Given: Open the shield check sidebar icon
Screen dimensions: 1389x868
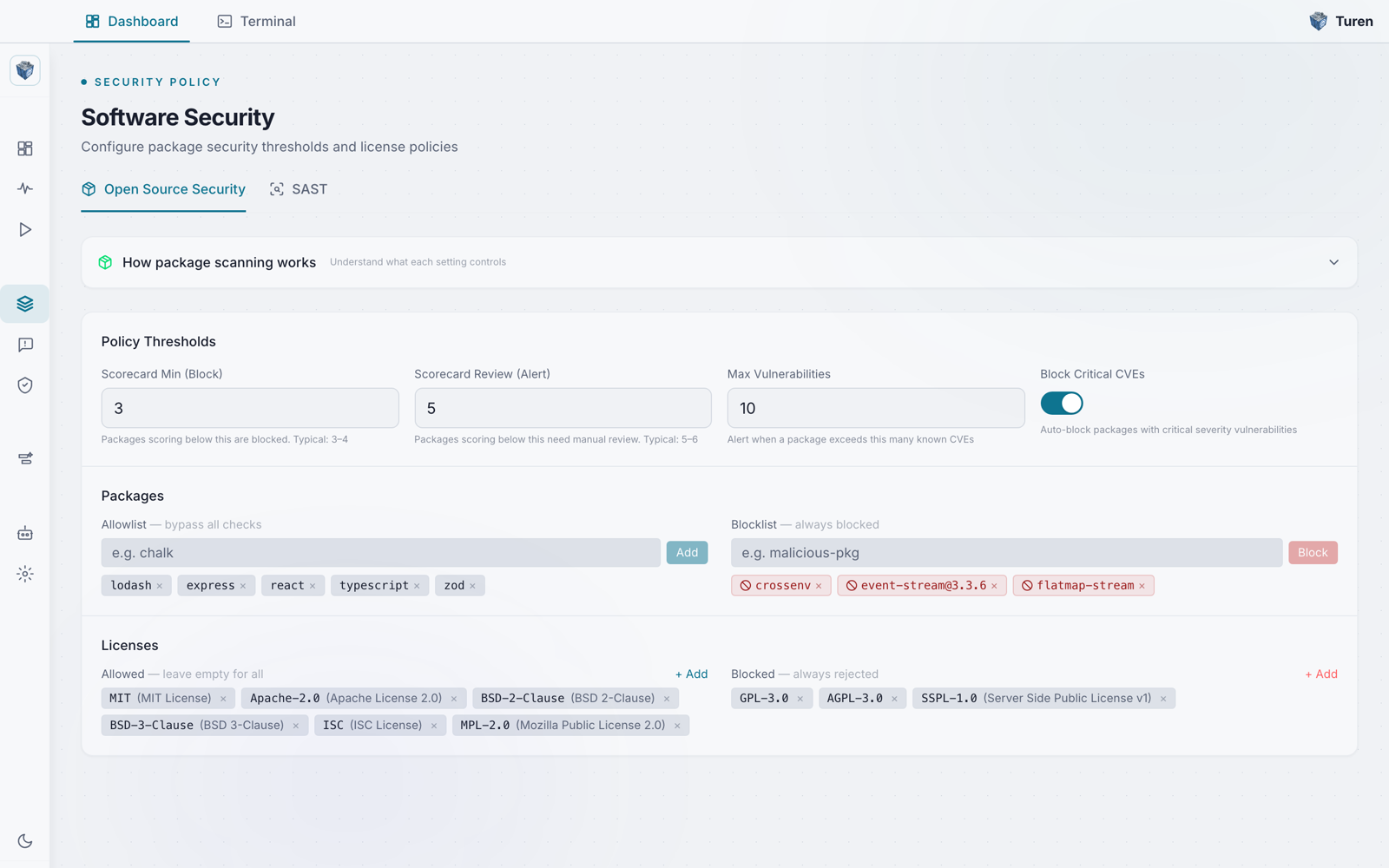Looking at the screenshot, I should (x=25, y=385).
